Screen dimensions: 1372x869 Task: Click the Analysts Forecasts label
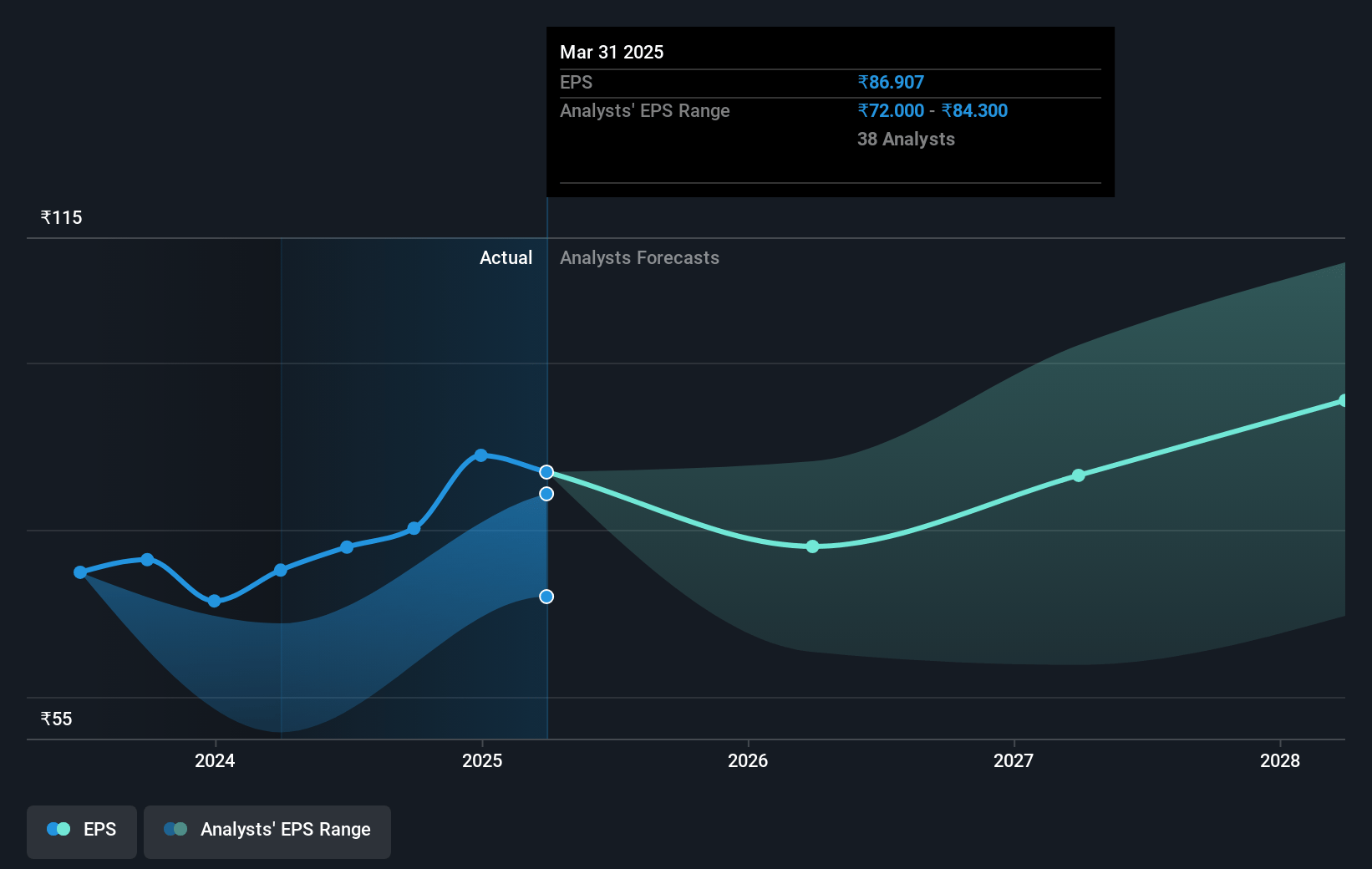(x=639, y=258)
